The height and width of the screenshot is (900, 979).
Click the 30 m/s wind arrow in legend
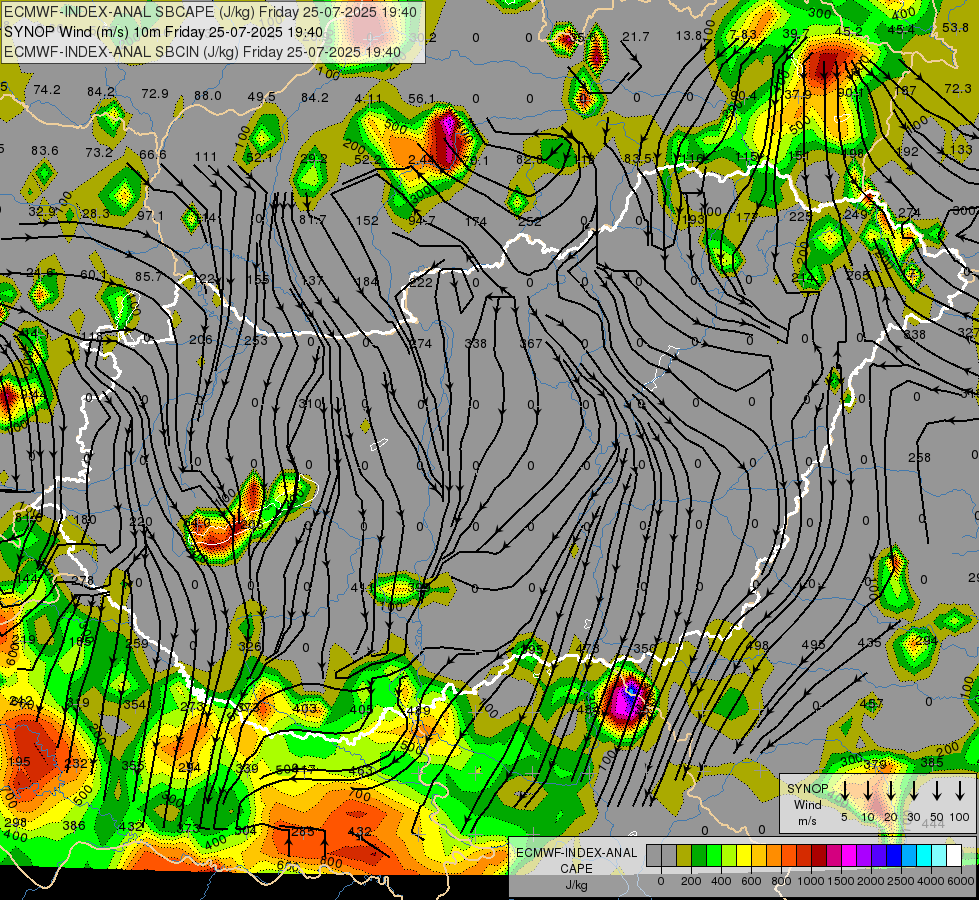(x=913, y=791)
